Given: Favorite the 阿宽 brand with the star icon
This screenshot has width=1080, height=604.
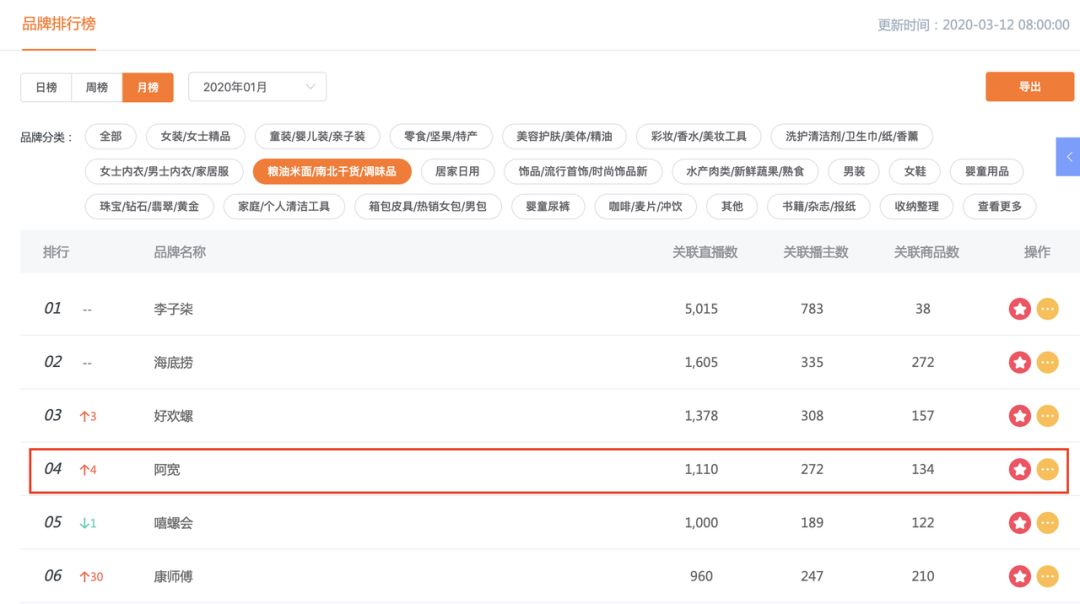Looking at the screenshot, I should tap(1019, 470).
